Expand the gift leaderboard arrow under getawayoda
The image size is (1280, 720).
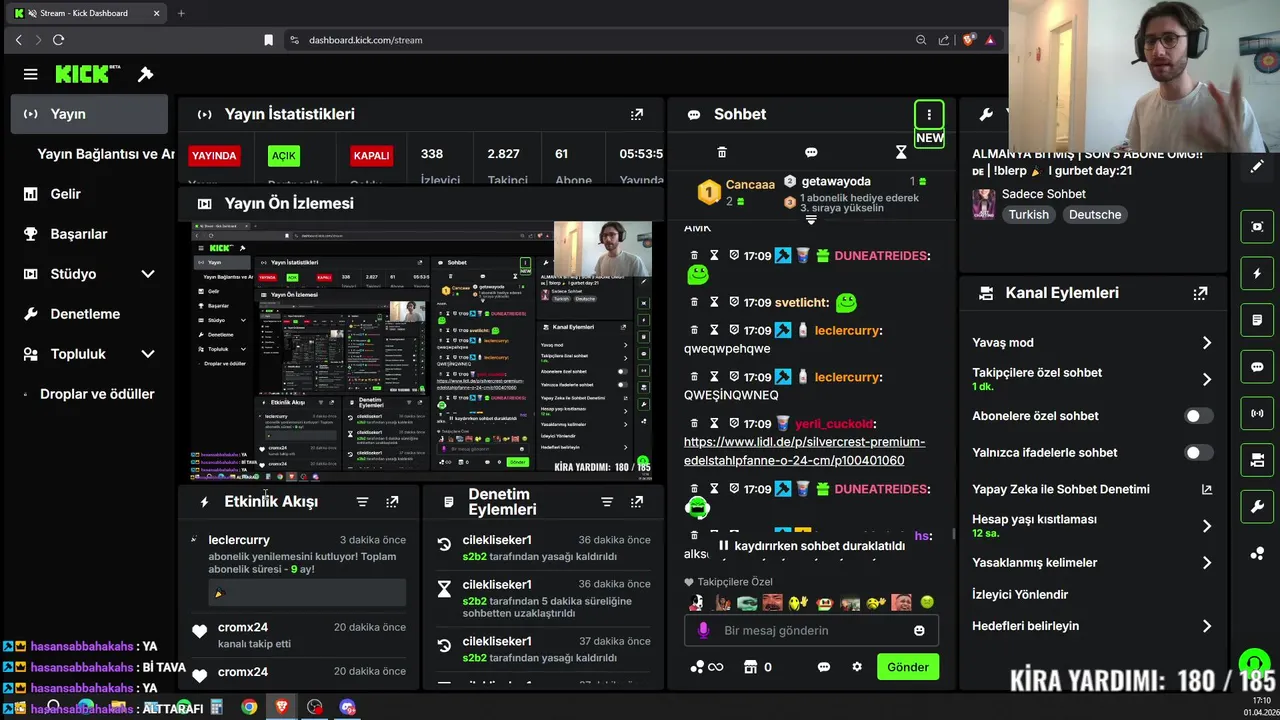[x=811, y=219]
